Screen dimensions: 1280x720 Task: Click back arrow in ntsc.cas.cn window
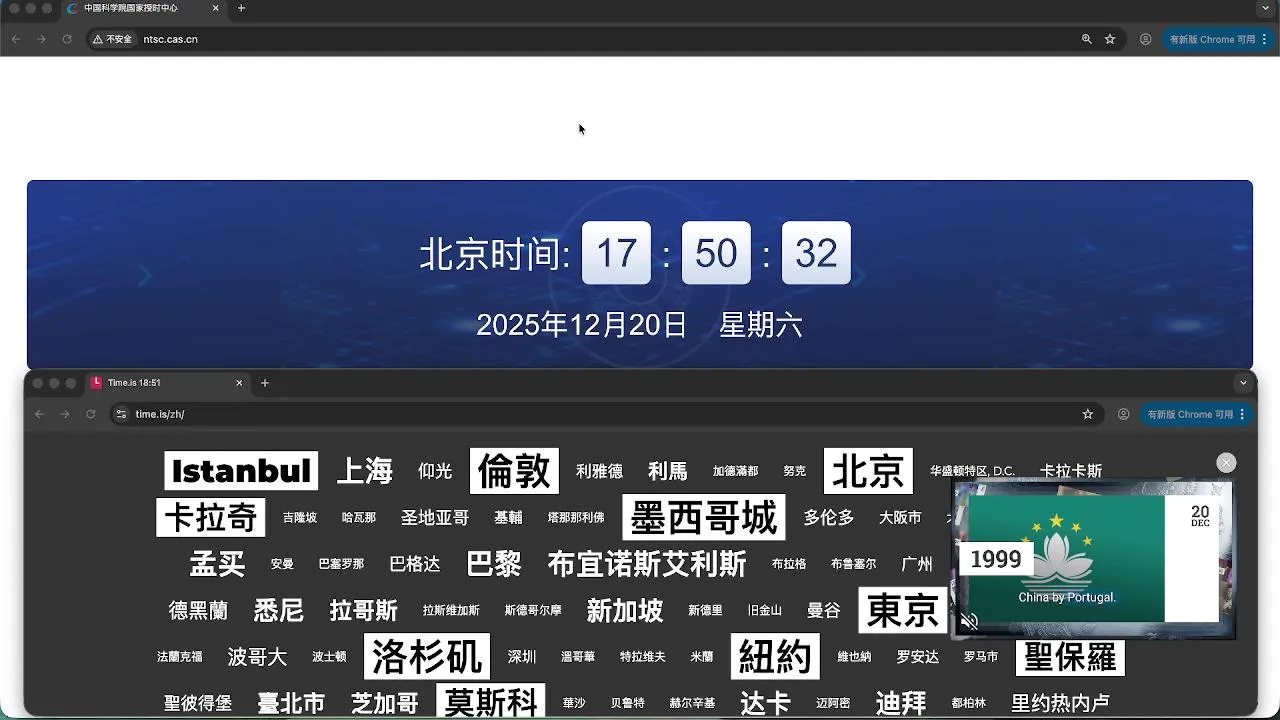(x=16, y=39)
